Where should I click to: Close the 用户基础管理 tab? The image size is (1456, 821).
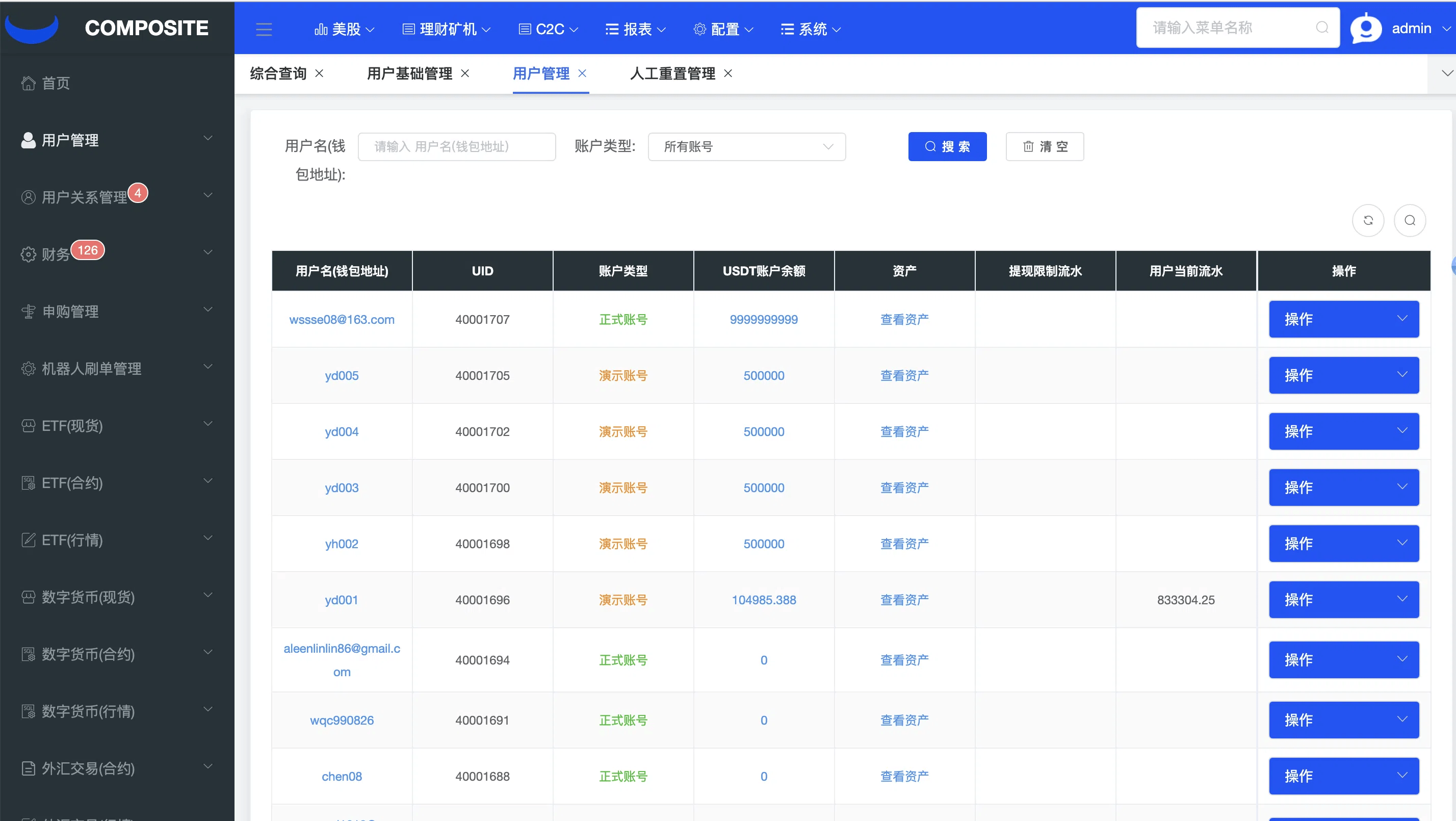pyautogui.click(x=465, y=73)
